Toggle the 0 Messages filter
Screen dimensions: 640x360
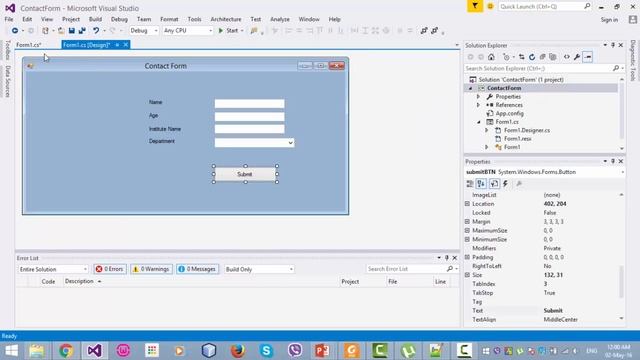click(198, 269)
